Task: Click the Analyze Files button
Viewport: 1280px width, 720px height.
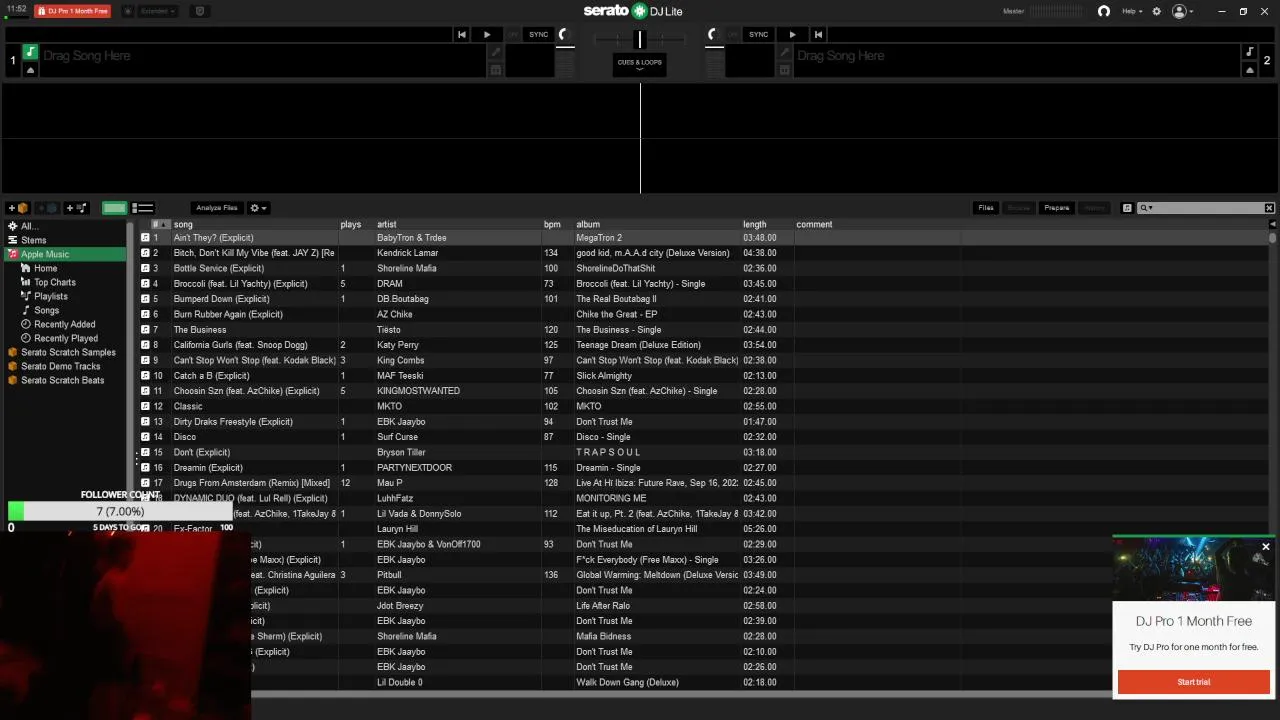Action: (x=216, y=208)
